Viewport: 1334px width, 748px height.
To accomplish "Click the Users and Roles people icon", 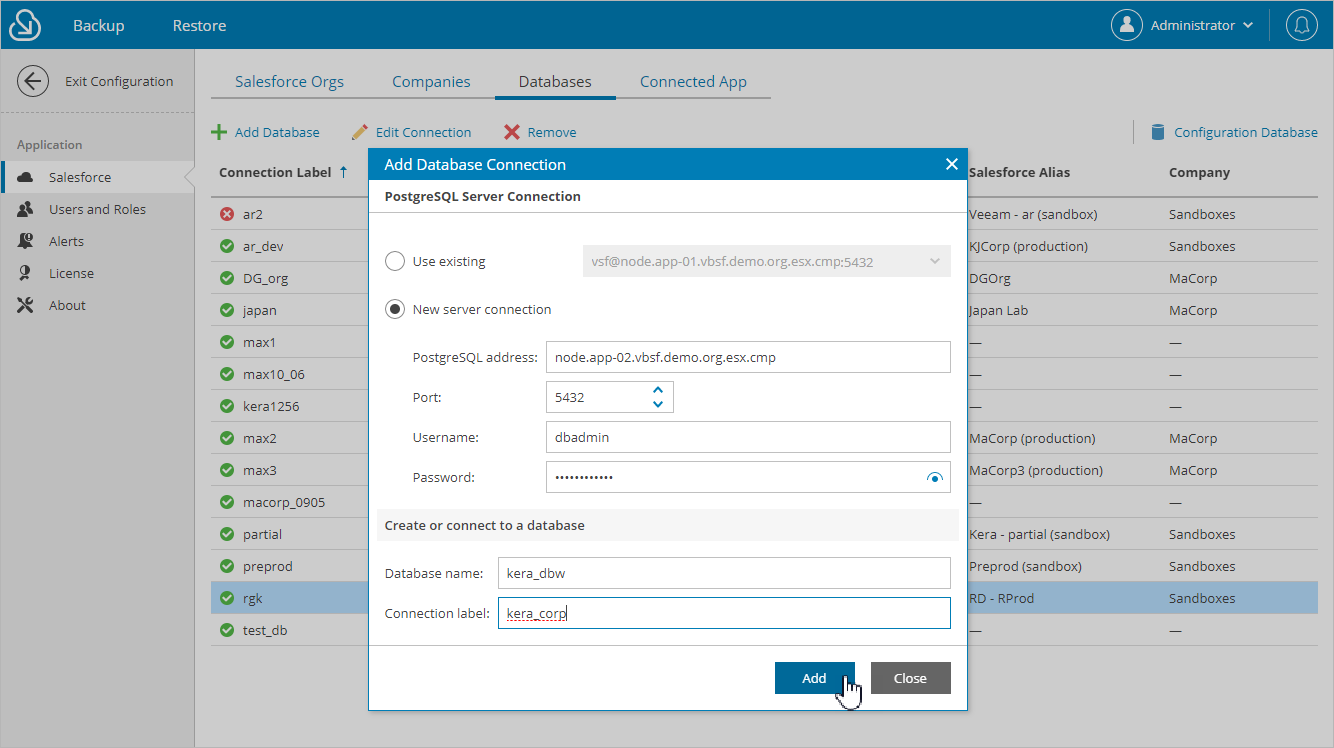I will point(26,209).
